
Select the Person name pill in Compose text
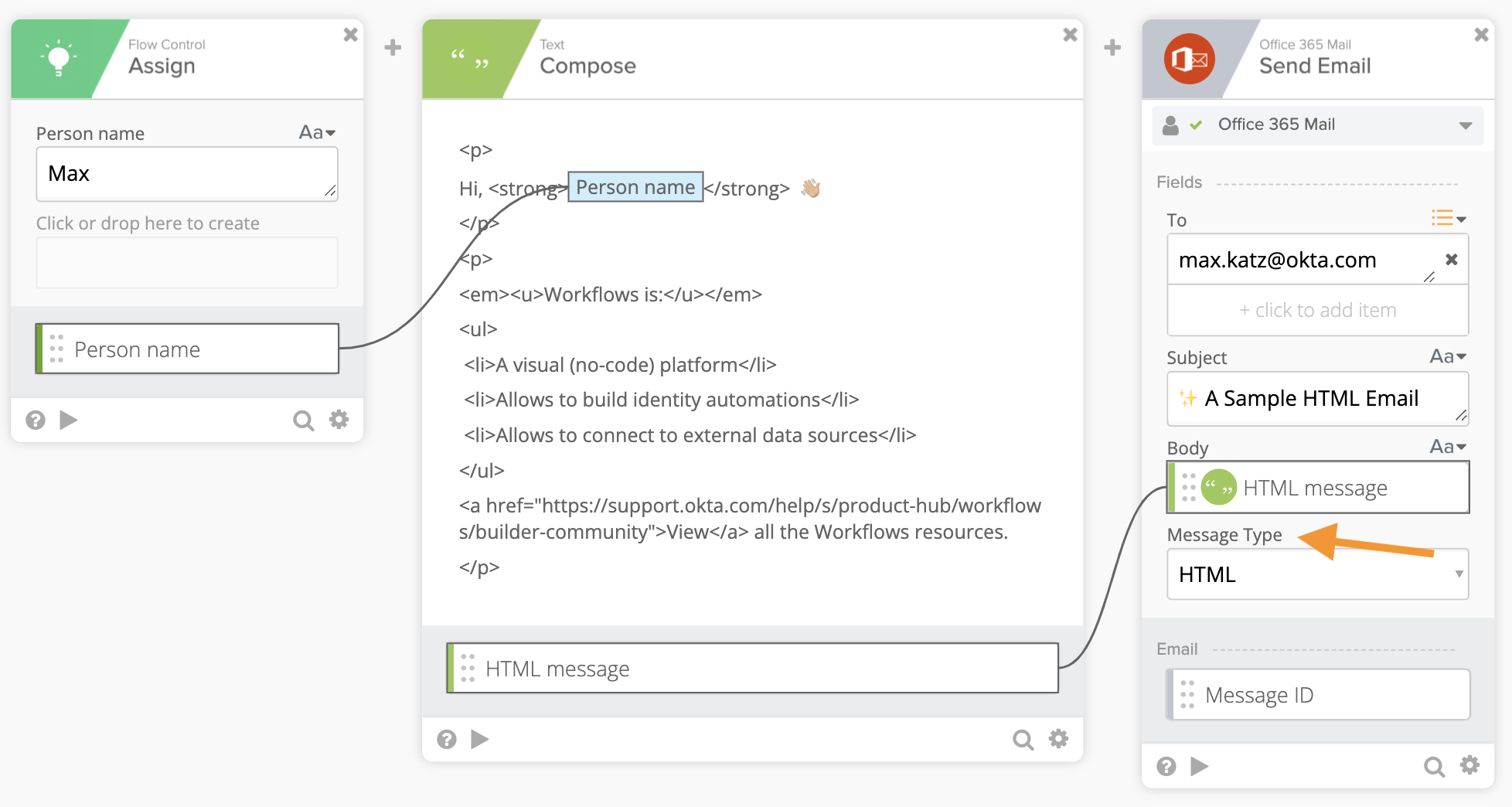click(x=635, y=187)
